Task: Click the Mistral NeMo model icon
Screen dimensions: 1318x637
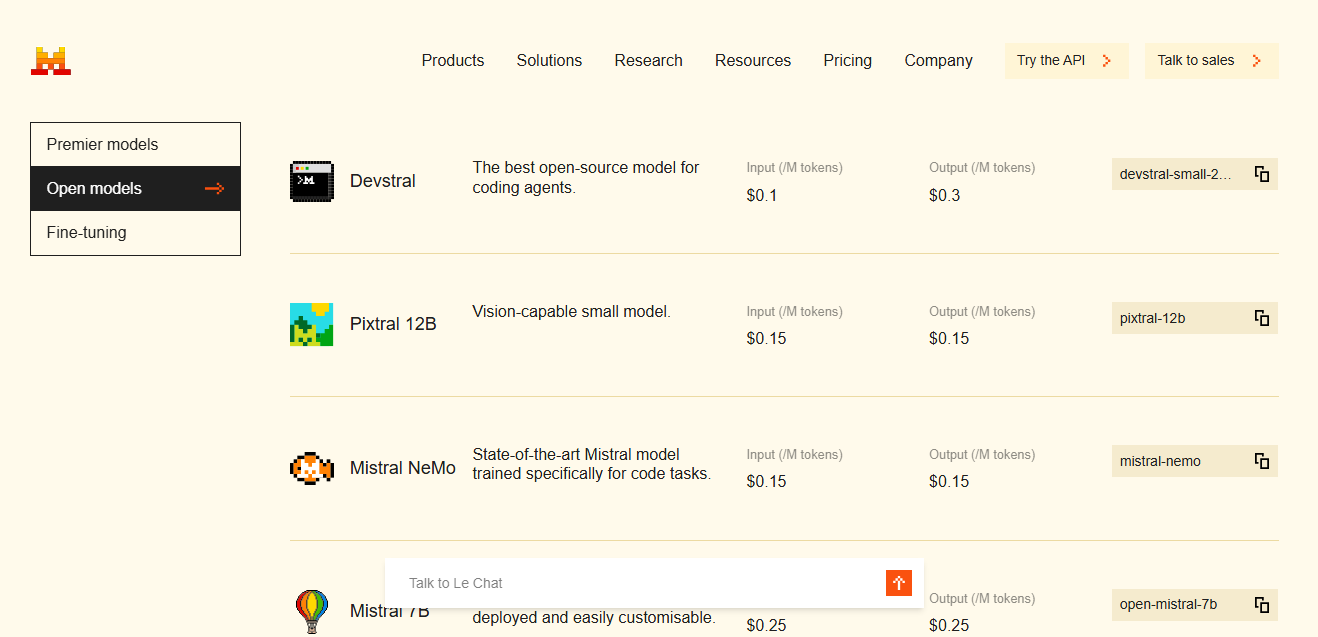Action: [312, 467]
